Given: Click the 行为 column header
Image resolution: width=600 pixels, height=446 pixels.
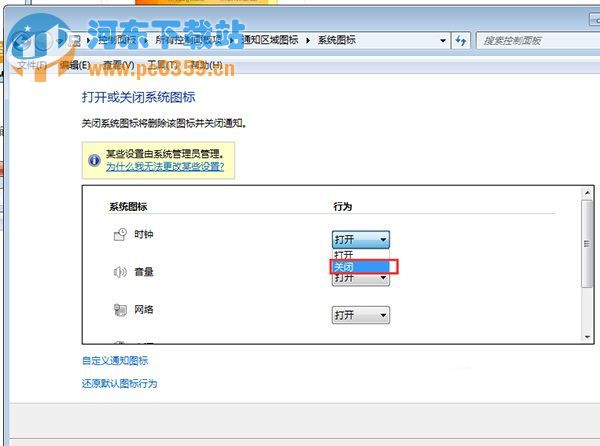Looking at the screenshot, I should 342,207.
